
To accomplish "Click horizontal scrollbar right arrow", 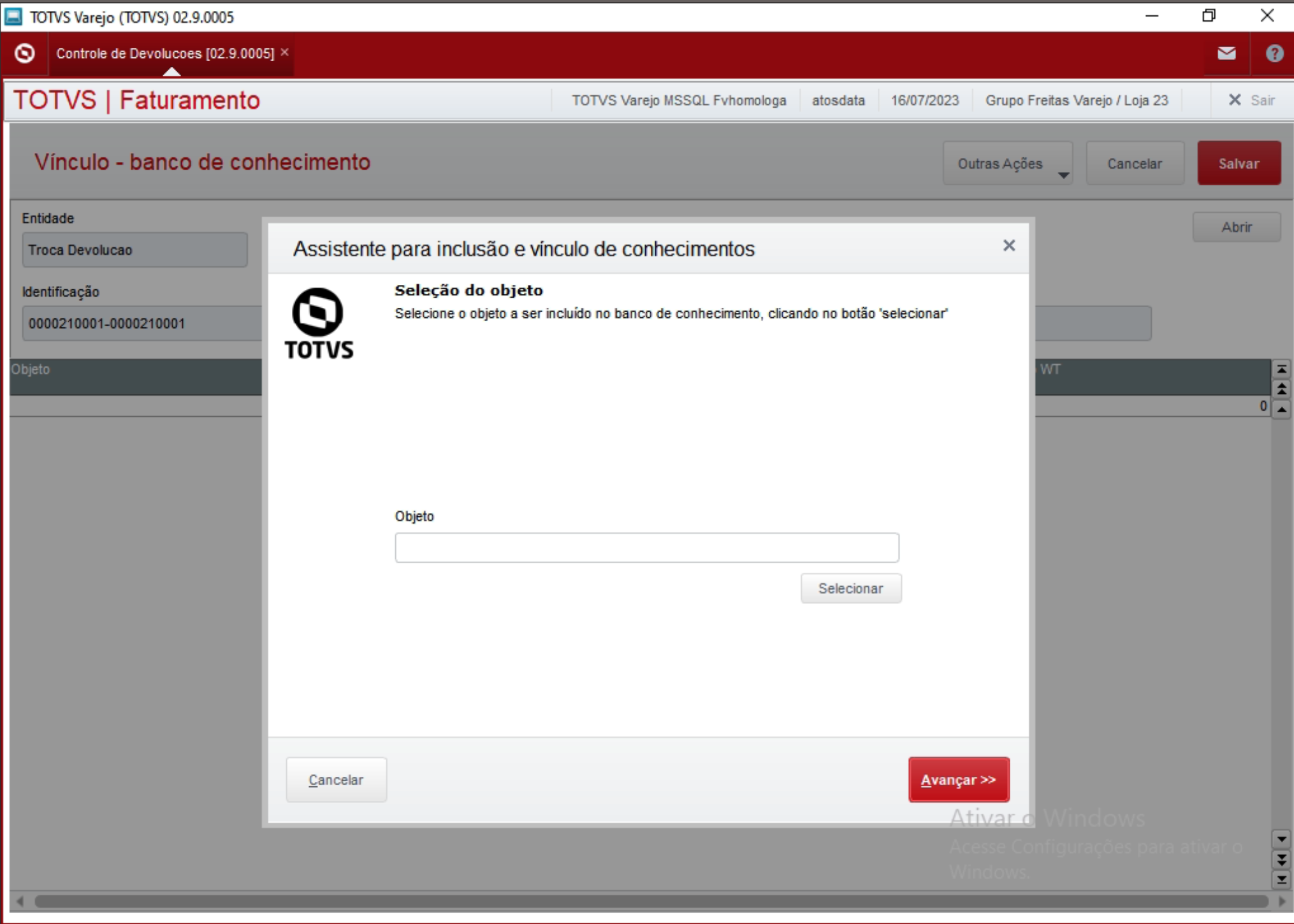I will [x=1282, y=901].
